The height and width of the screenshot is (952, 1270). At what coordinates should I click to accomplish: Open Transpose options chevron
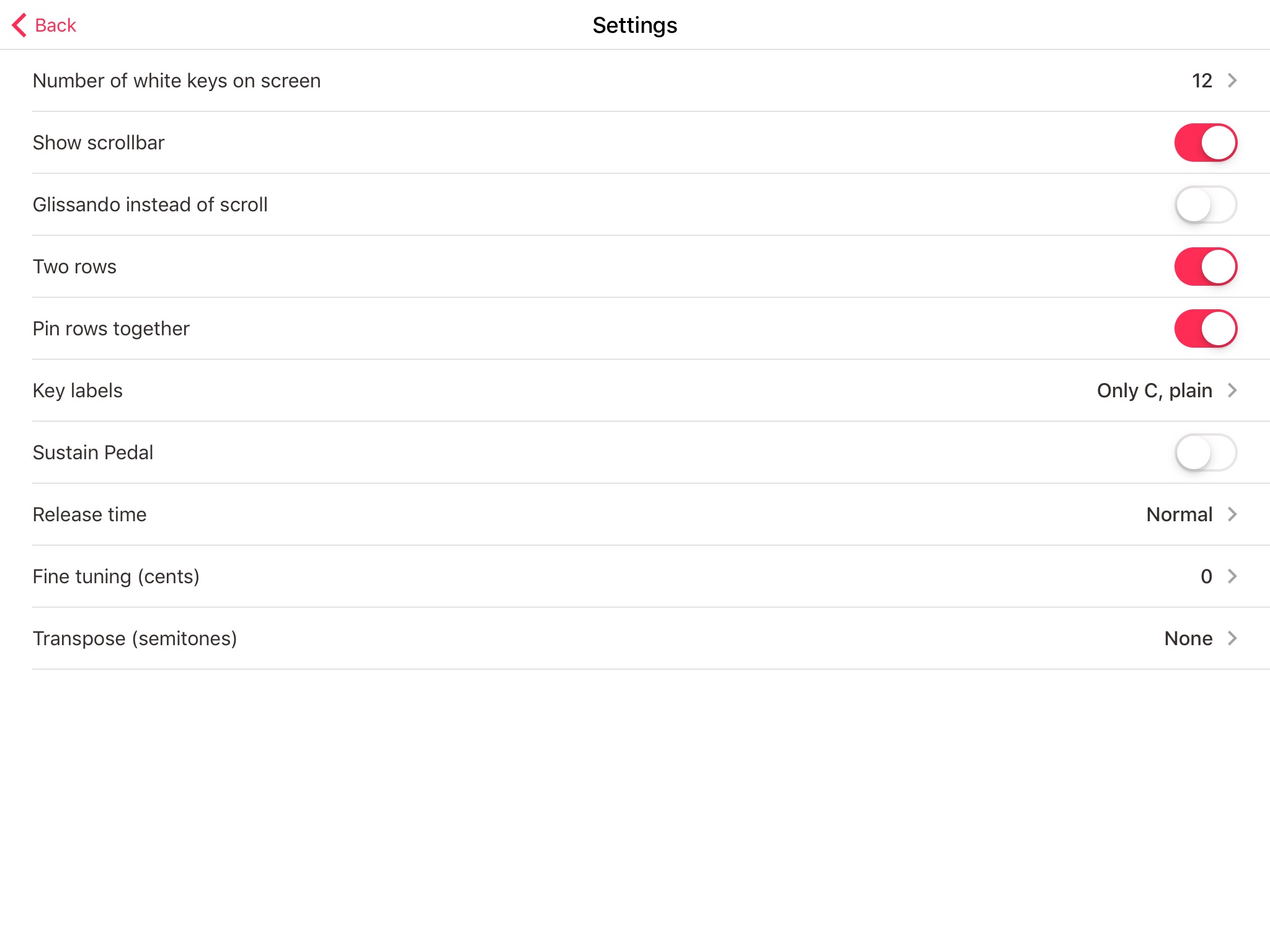pyautogui.click(x=1232, y=638)
